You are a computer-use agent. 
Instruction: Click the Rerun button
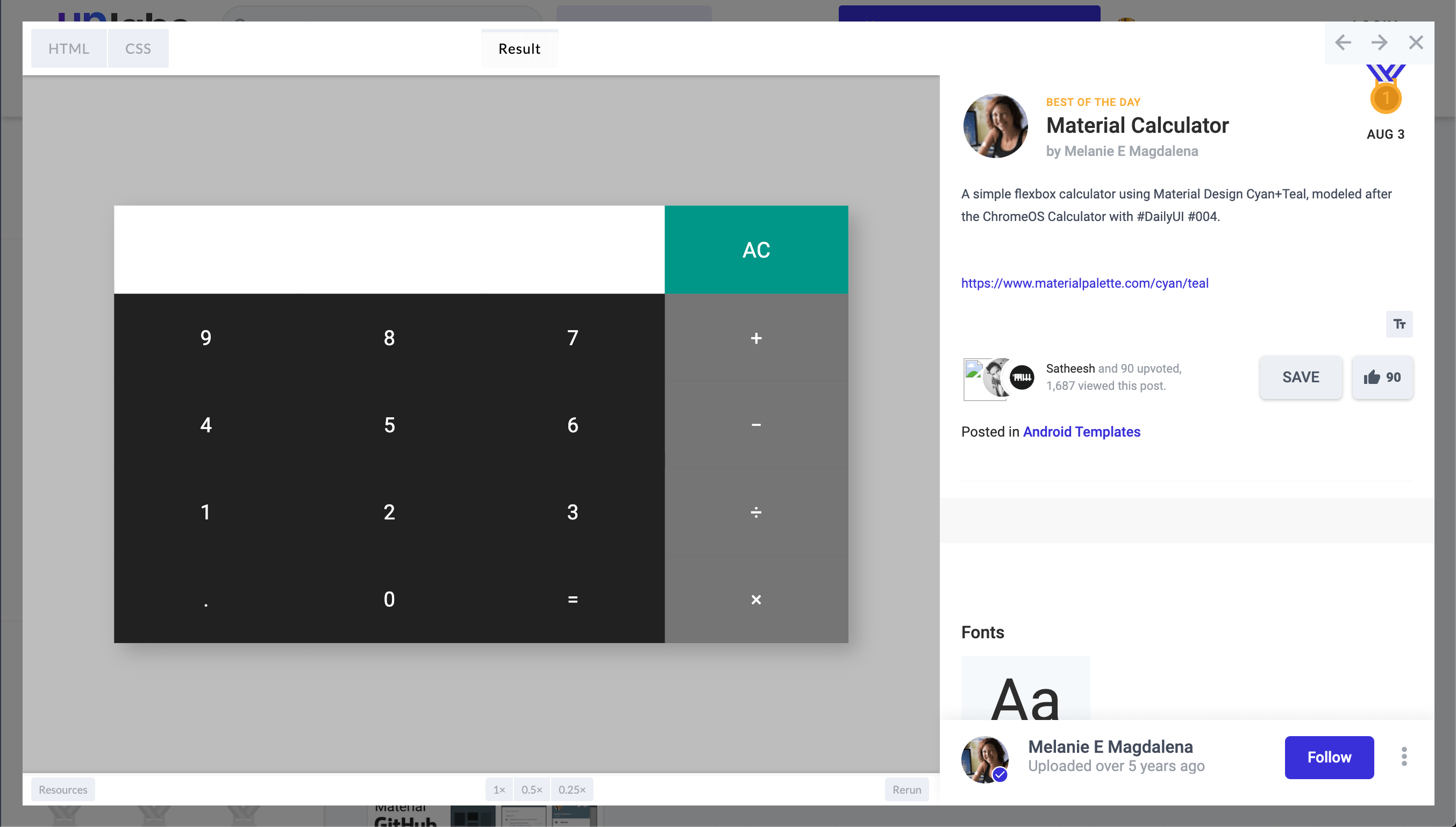pyautogui.click(x=907, y=789)
